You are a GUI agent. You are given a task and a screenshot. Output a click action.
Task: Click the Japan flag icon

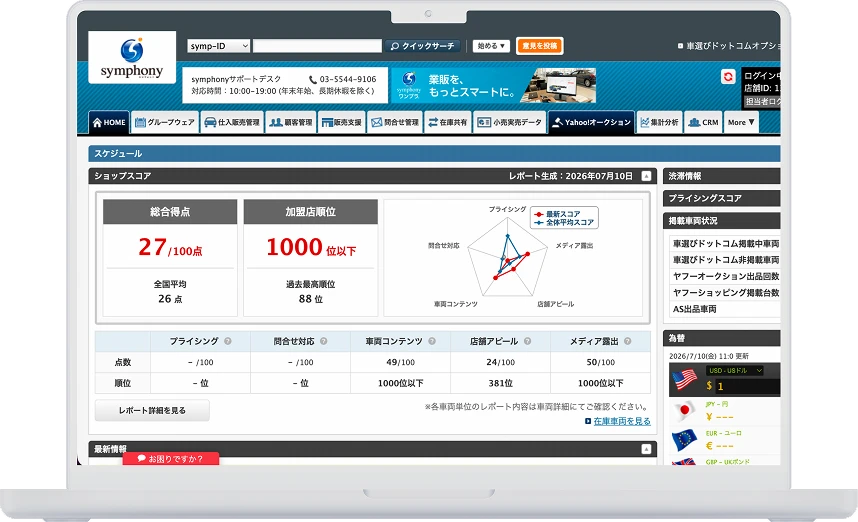pos(684,410)
